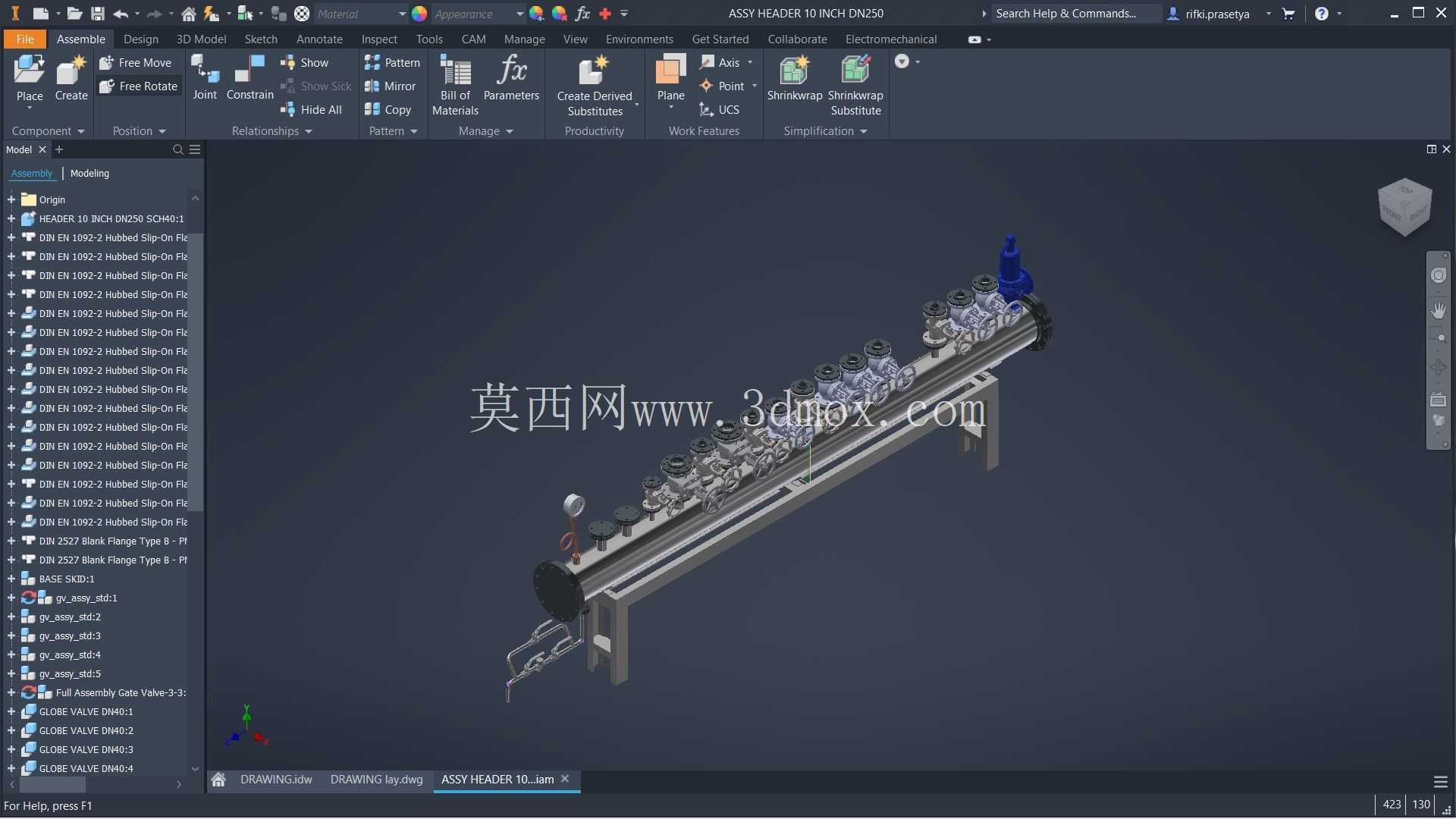Click the Copy components tool
Screen dimensions: 1456x819
tap(388, 110)
